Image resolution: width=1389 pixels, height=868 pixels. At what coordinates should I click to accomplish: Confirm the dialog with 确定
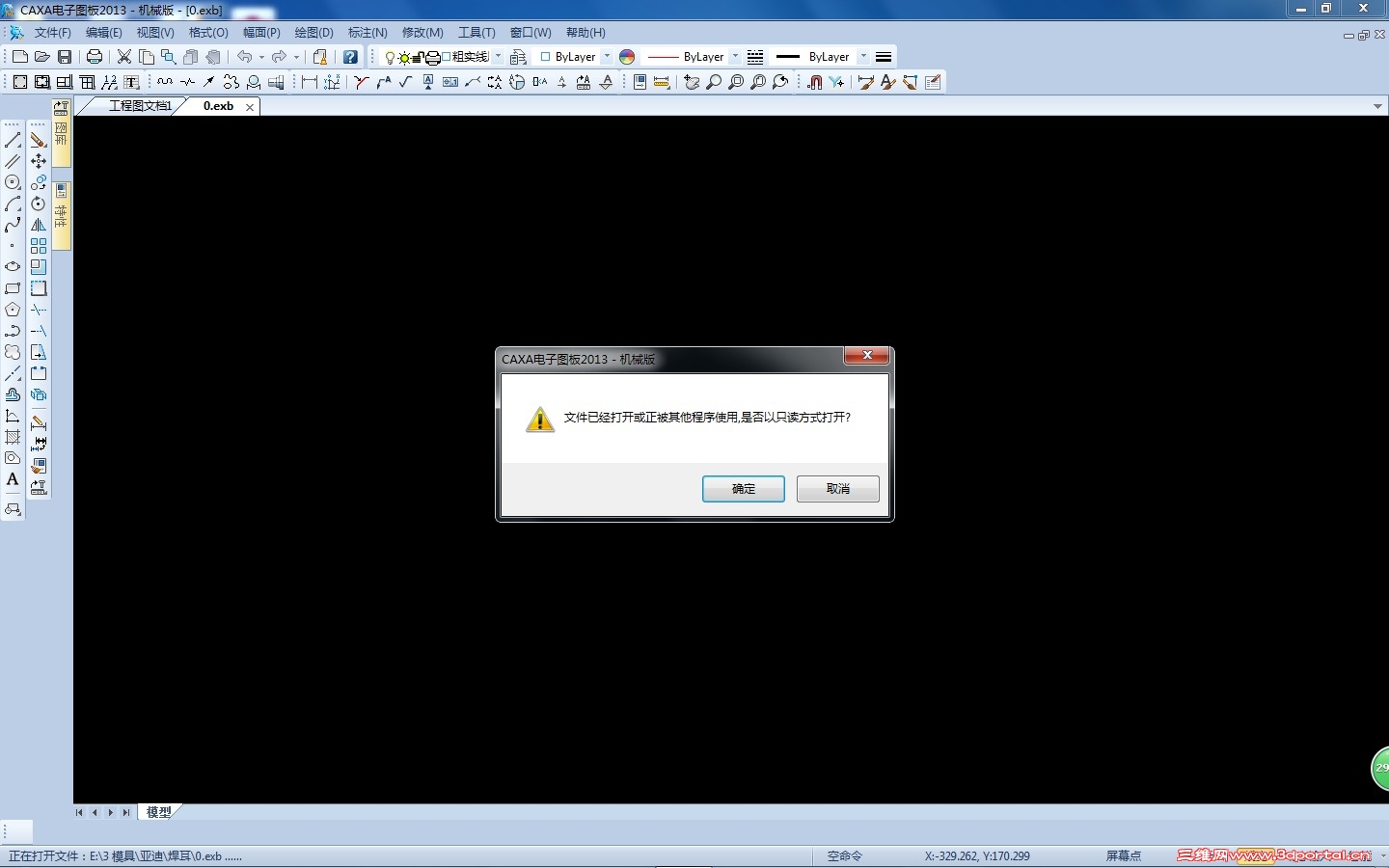(744, 489)
